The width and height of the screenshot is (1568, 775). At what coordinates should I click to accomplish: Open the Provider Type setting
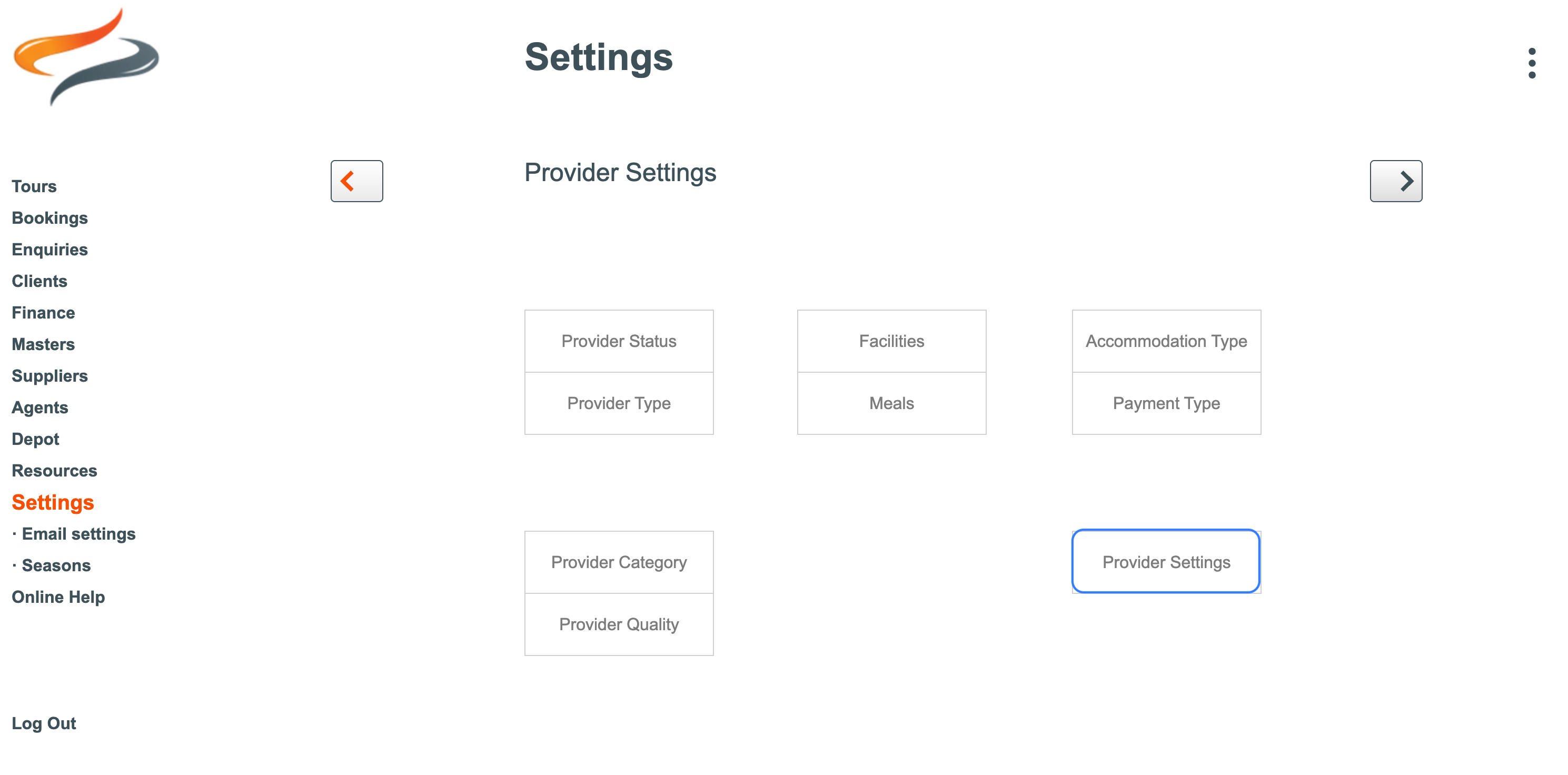click(619, 403)
